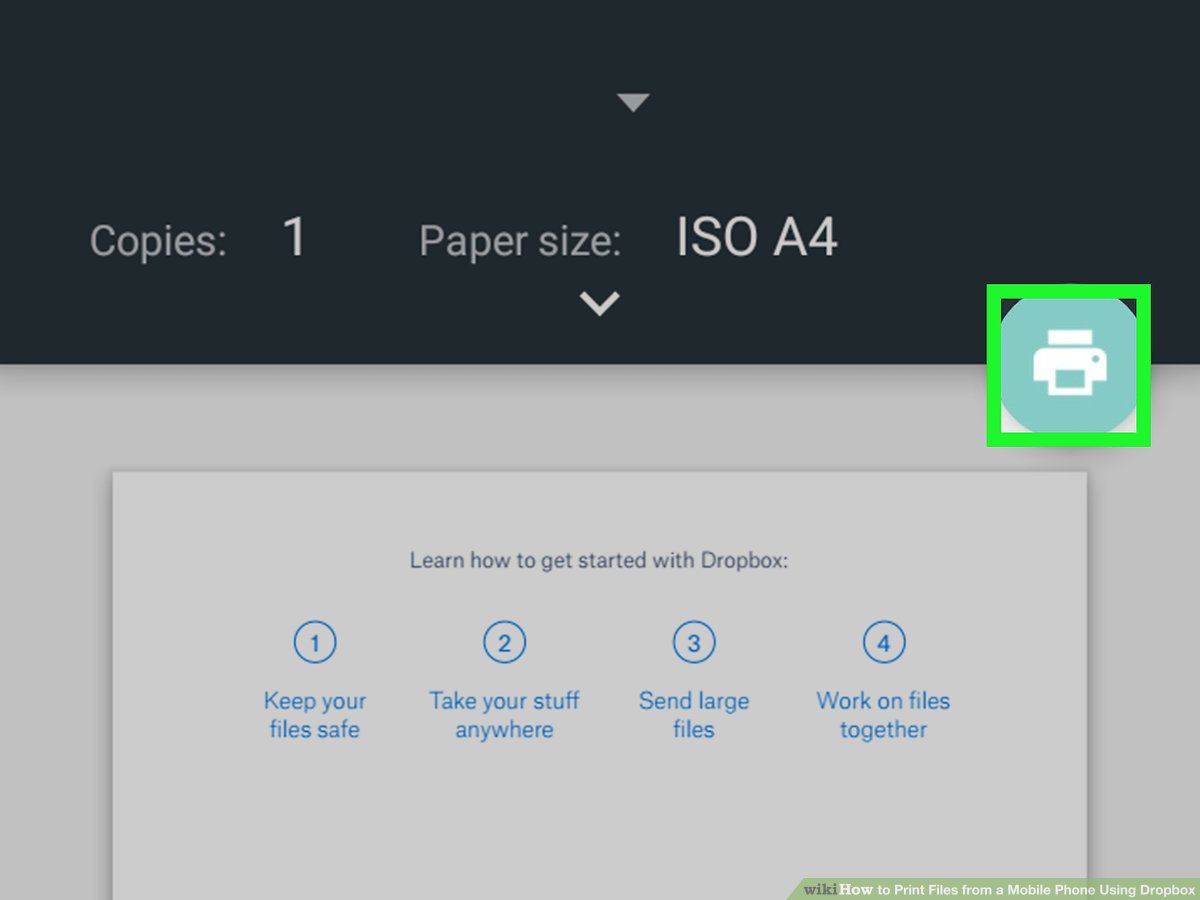
Task: Tap the circled number 4 step icon
Action: (884, 643)
